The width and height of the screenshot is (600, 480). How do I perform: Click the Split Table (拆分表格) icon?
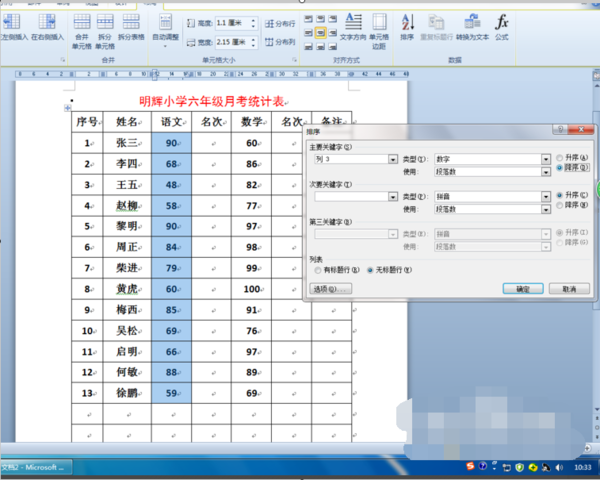(x=131, y=21)
